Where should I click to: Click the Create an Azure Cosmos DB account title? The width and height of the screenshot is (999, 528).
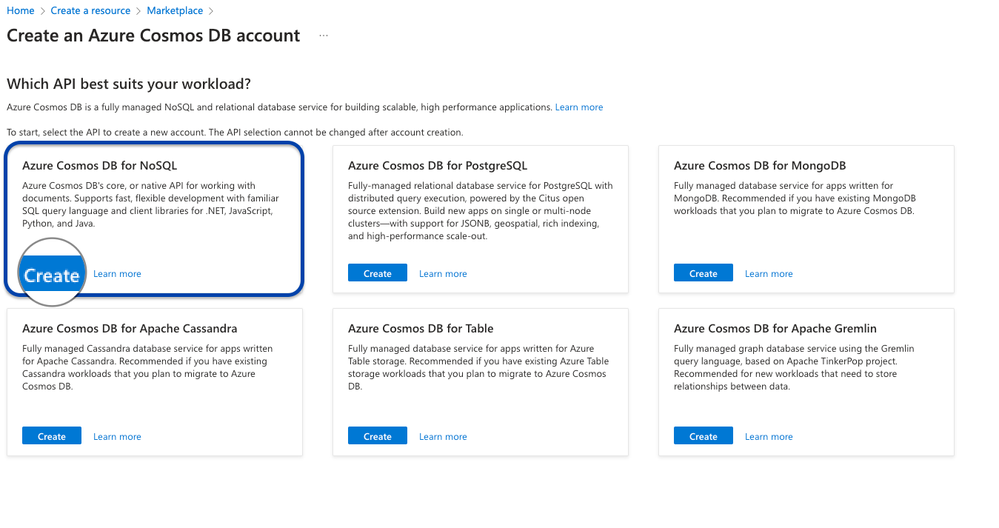tap(153, 36)
